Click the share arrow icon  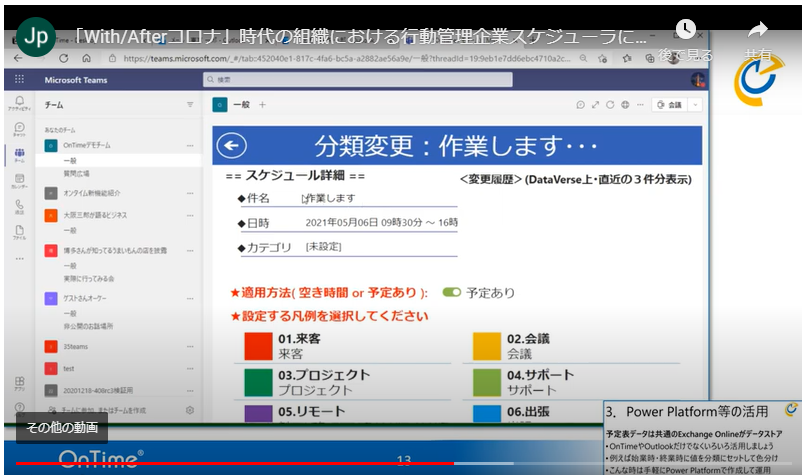(758, 30)
